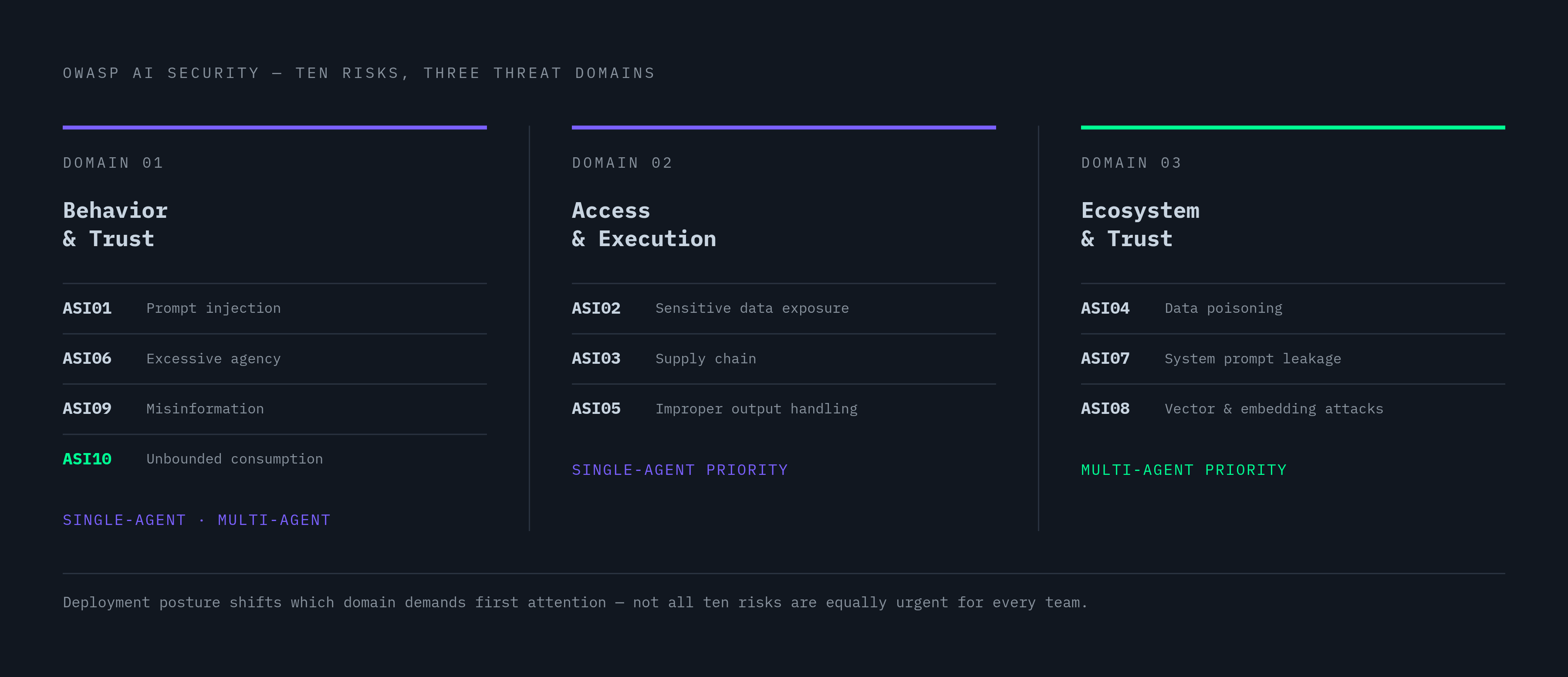
Task: Click 'Prompt injection' risk text
Action: point(214,308)
